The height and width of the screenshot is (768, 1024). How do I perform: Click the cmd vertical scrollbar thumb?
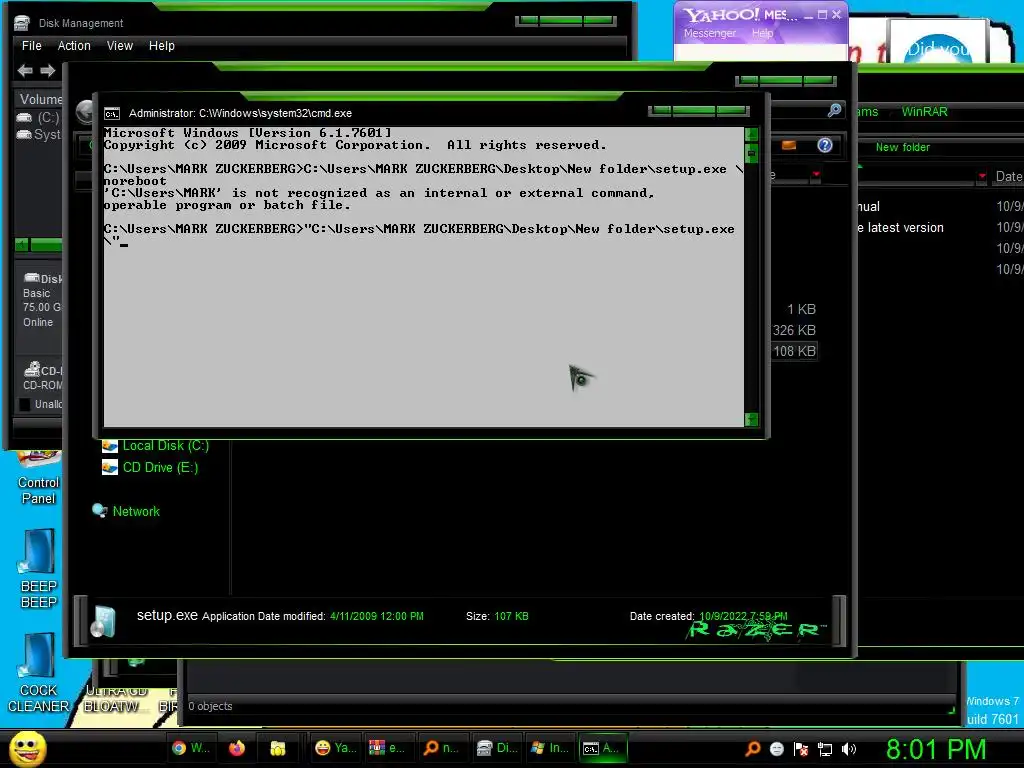(751, 154)
